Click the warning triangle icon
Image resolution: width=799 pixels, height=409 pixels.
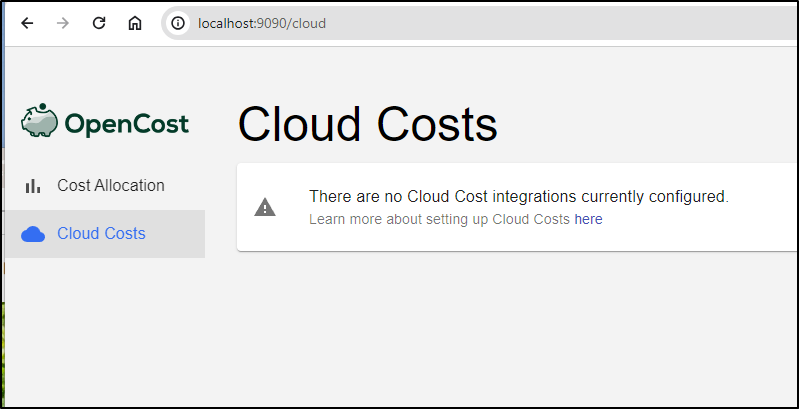click(x=265, y=207)
